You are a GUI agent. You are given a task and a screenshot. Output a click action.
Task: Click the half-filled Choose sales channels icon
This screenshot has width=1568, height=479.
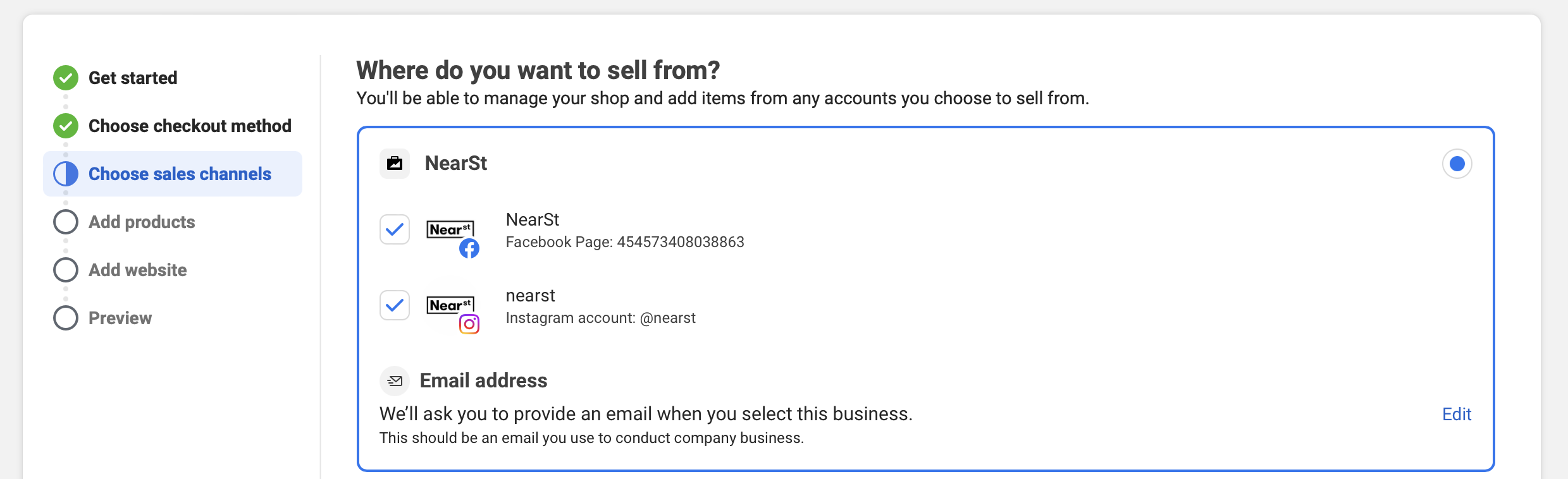click(66, 174)
